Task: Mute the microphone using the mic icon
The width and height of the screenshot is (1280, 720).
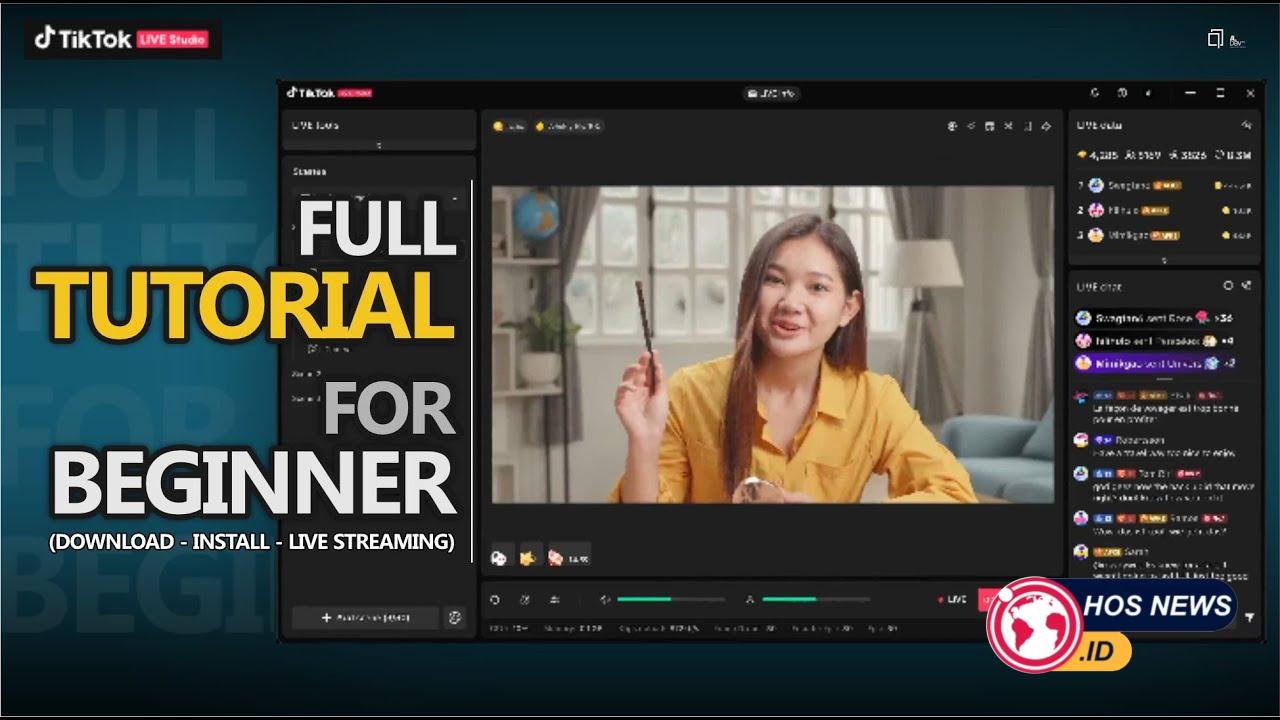Action: pos(749,600)
